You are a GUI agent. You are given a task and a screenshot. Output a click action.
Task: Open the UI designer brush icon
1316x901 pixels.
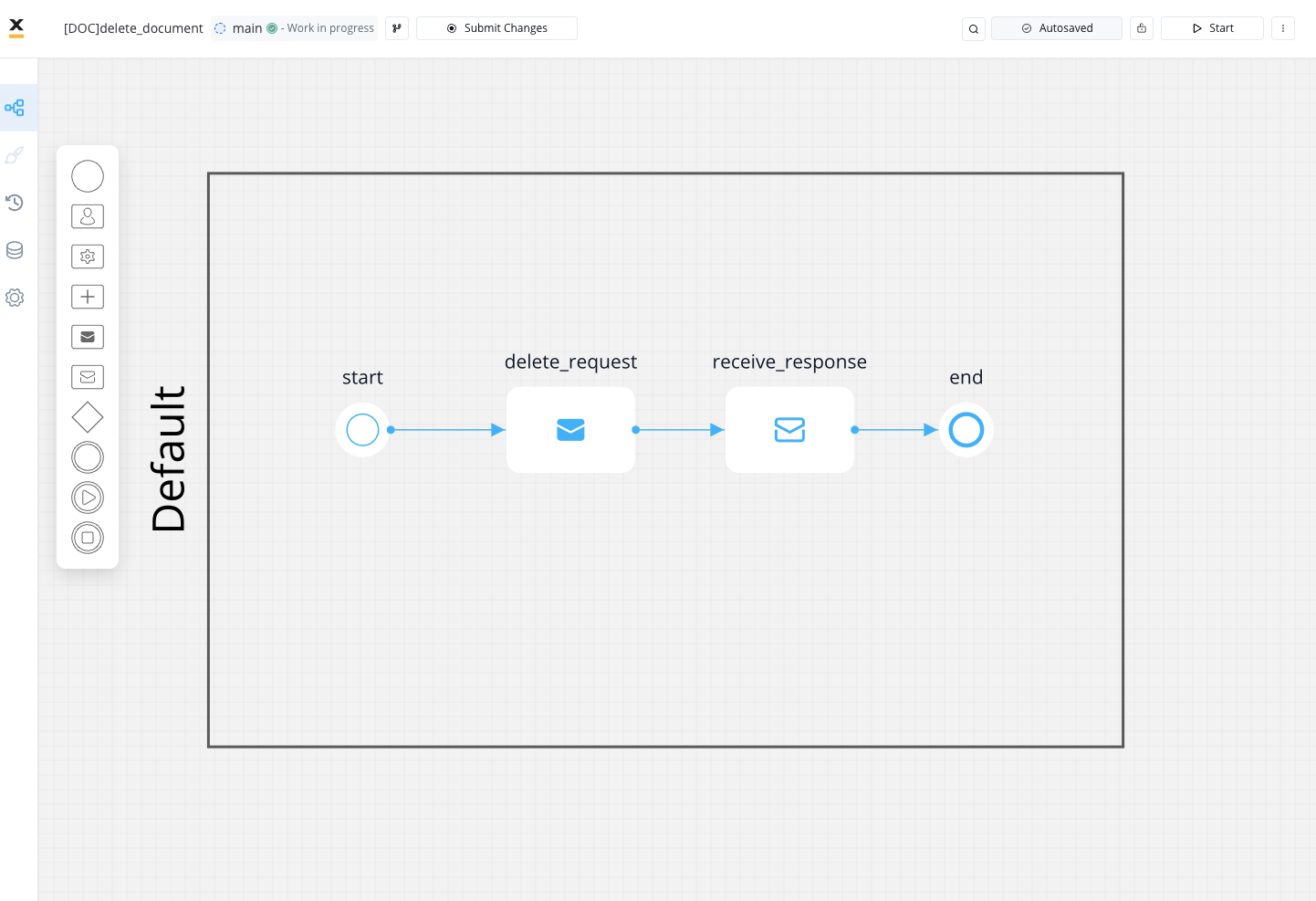pos(15,155)
